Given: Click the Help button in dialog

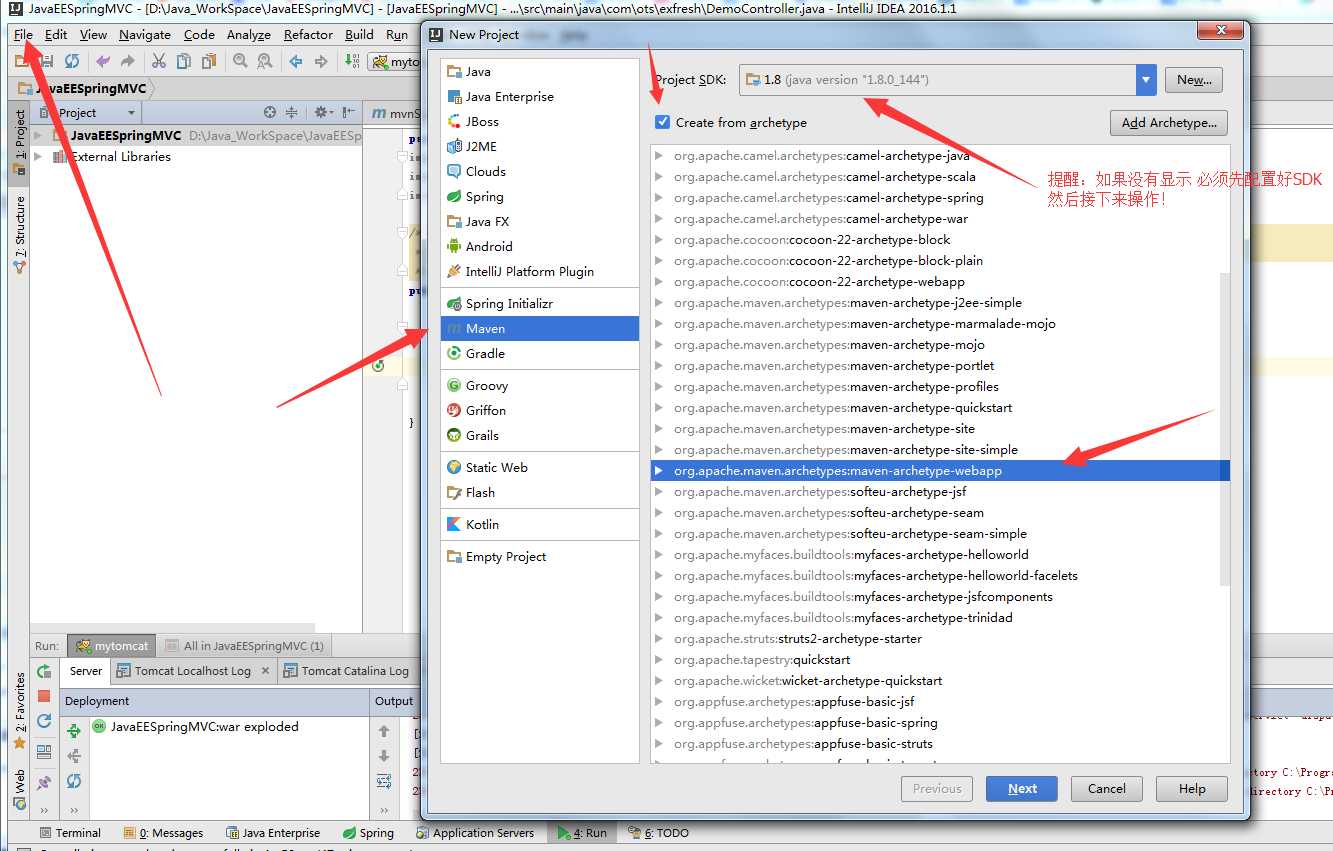Looking at the screenshot, I should (1192, 788).
